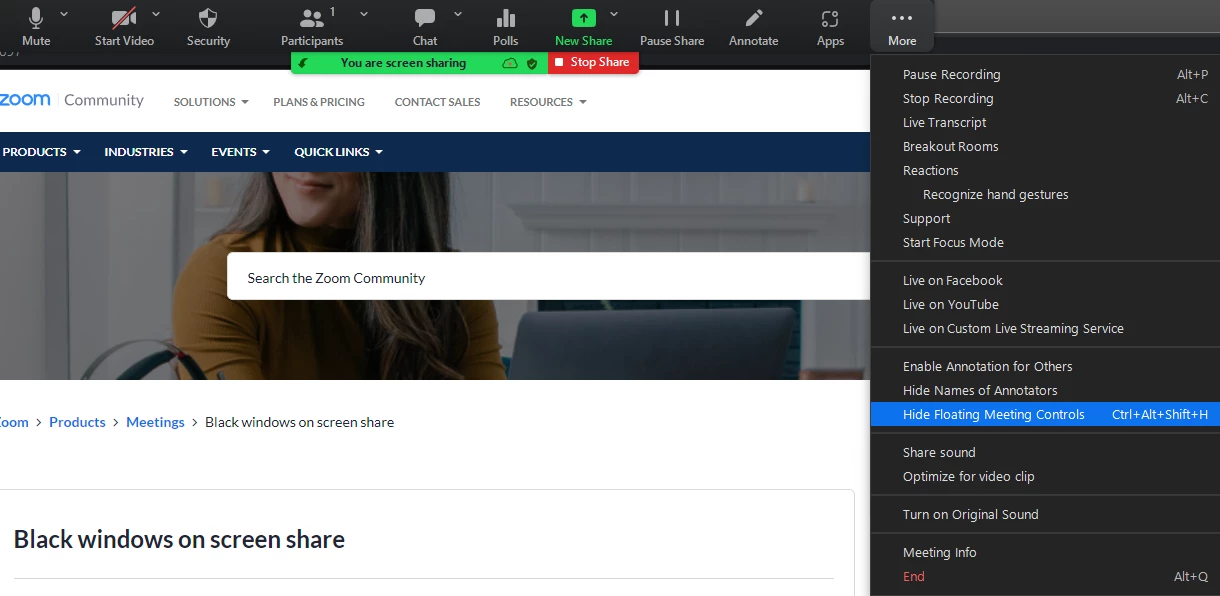
Task: Click the red End menu item
Action: 1045,577
